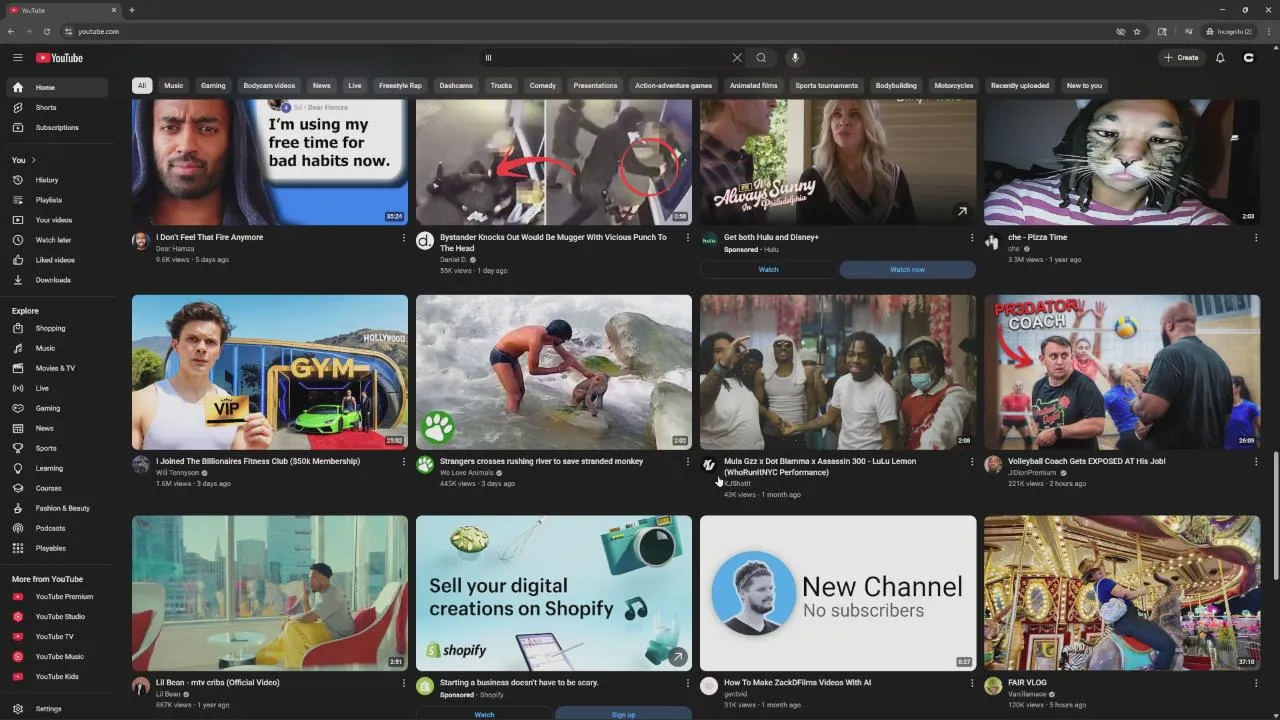Open the hamburger guide menu
1280x720 pixels.
[17, 58]
